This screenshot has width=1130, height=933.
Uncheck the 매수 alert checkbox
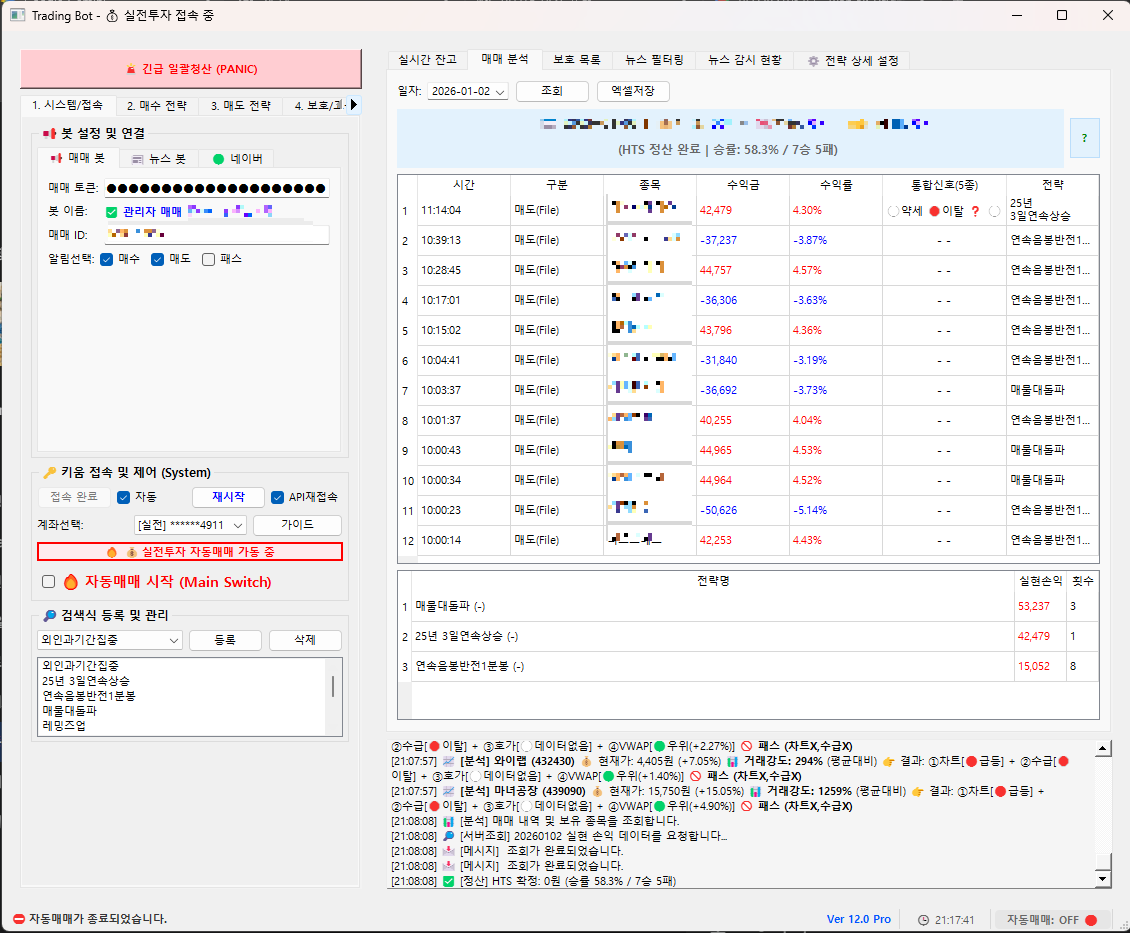click(107, 259)
